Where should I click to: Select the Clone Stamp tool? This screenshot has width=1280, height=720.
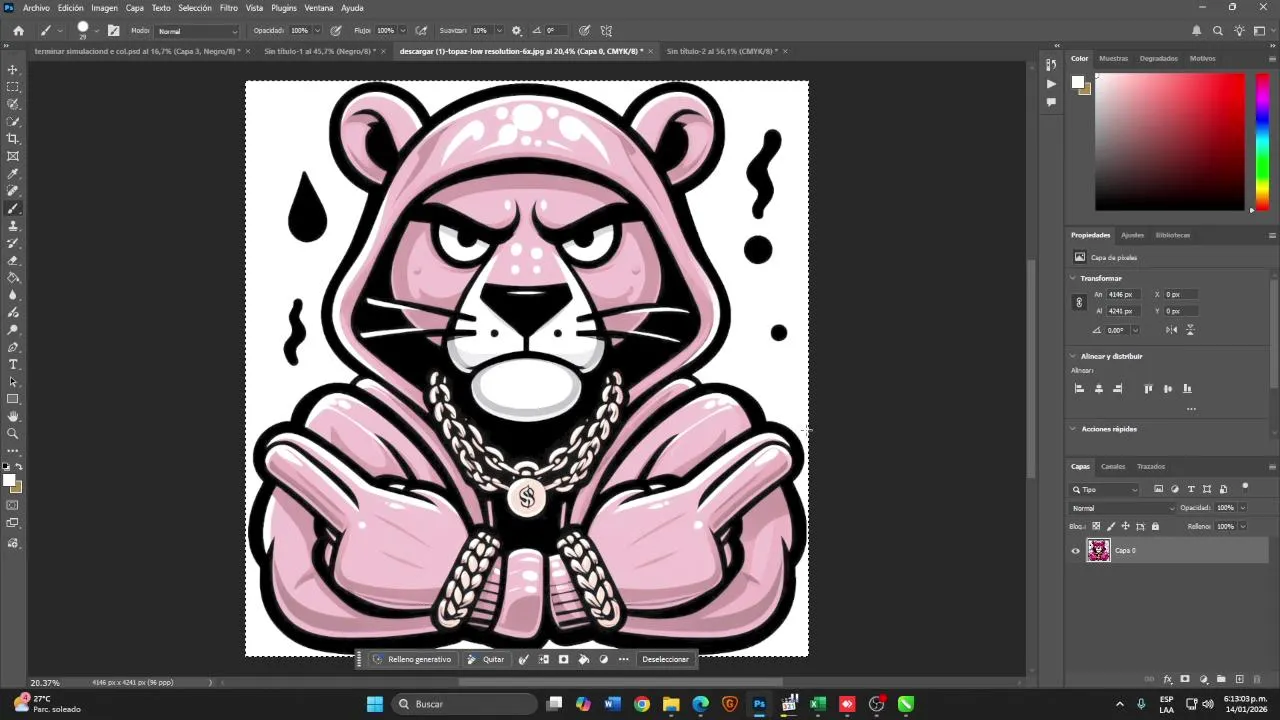13,226
